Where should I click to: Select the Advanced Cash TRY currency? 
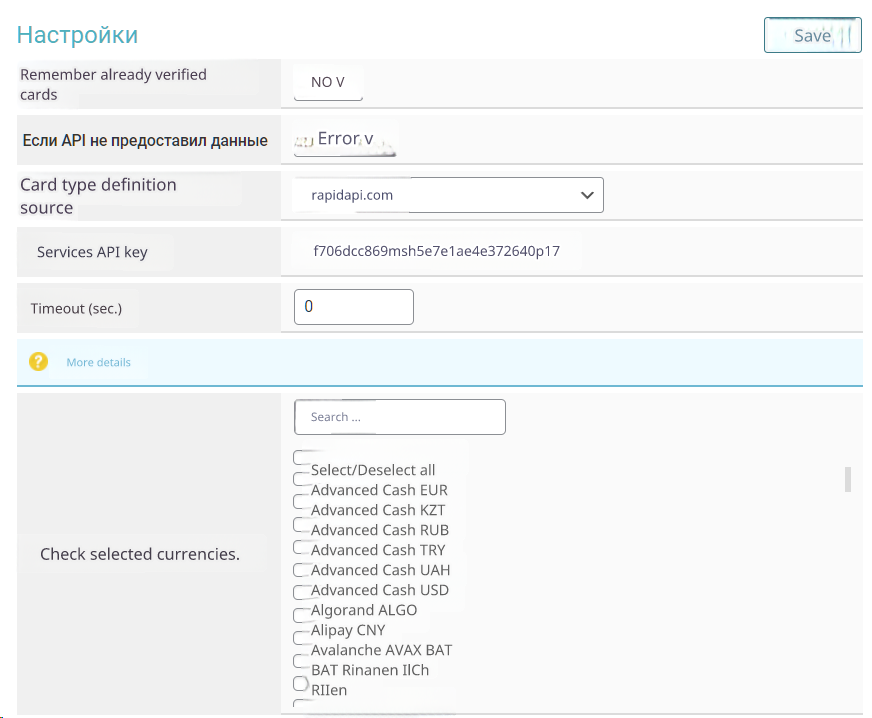pos(300,547)
